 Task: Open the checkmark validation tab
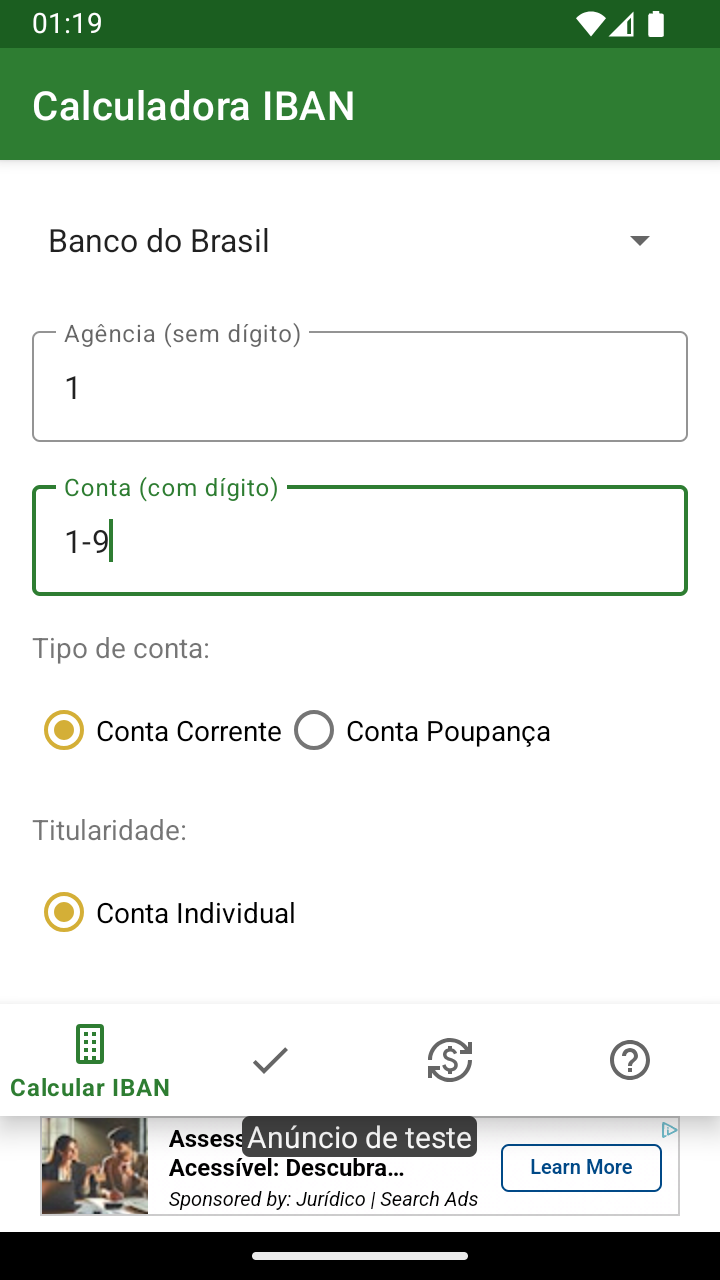click(x=270, y=1060)
